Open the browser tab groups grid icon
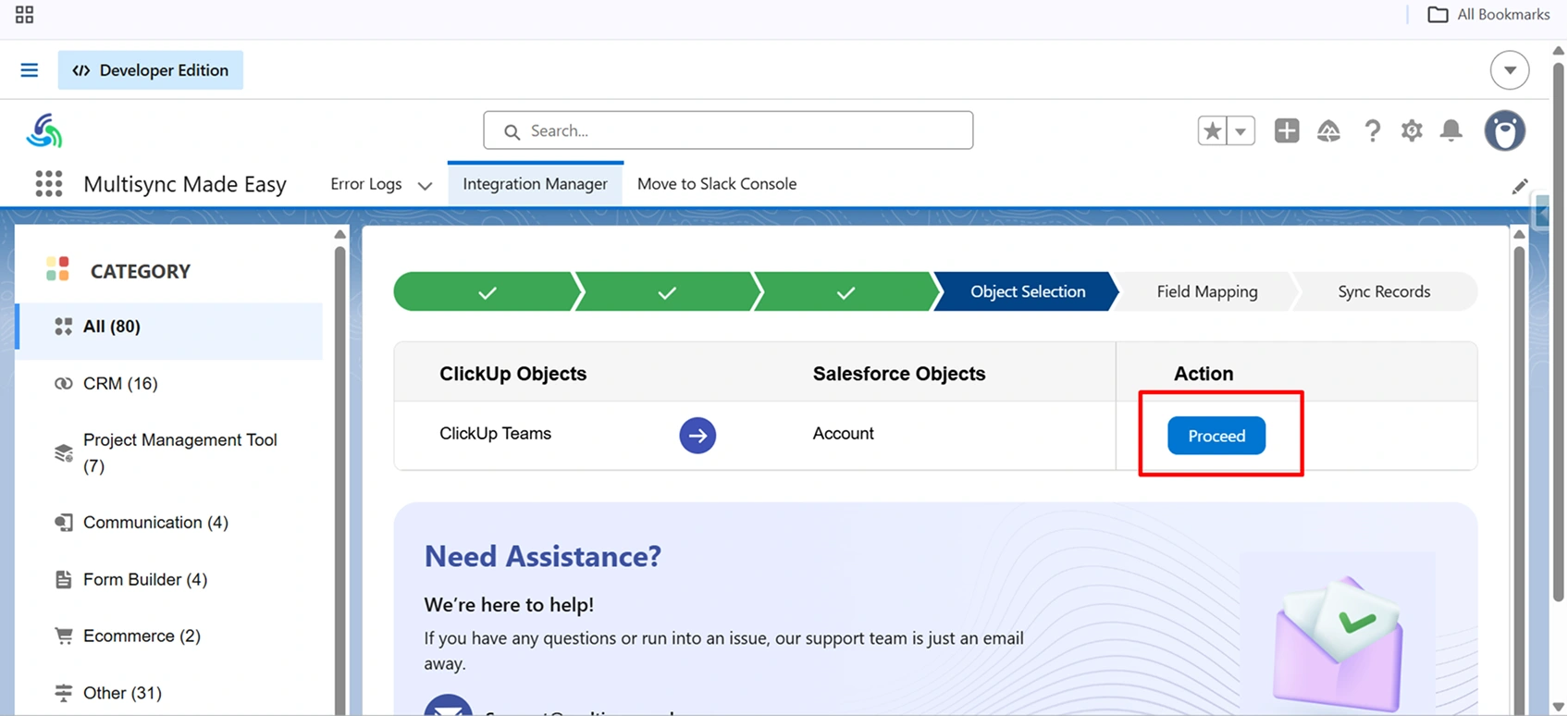Image resolution: width=1568 pixels, height=716 pixels. point(24,15)
